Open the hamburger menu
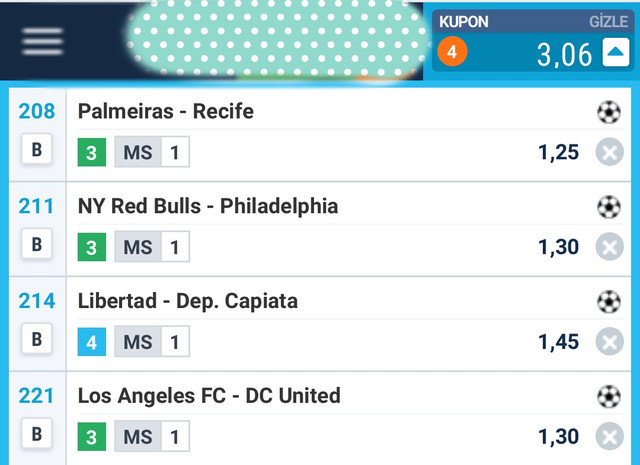The image size is (640, 465). (42, 41)
